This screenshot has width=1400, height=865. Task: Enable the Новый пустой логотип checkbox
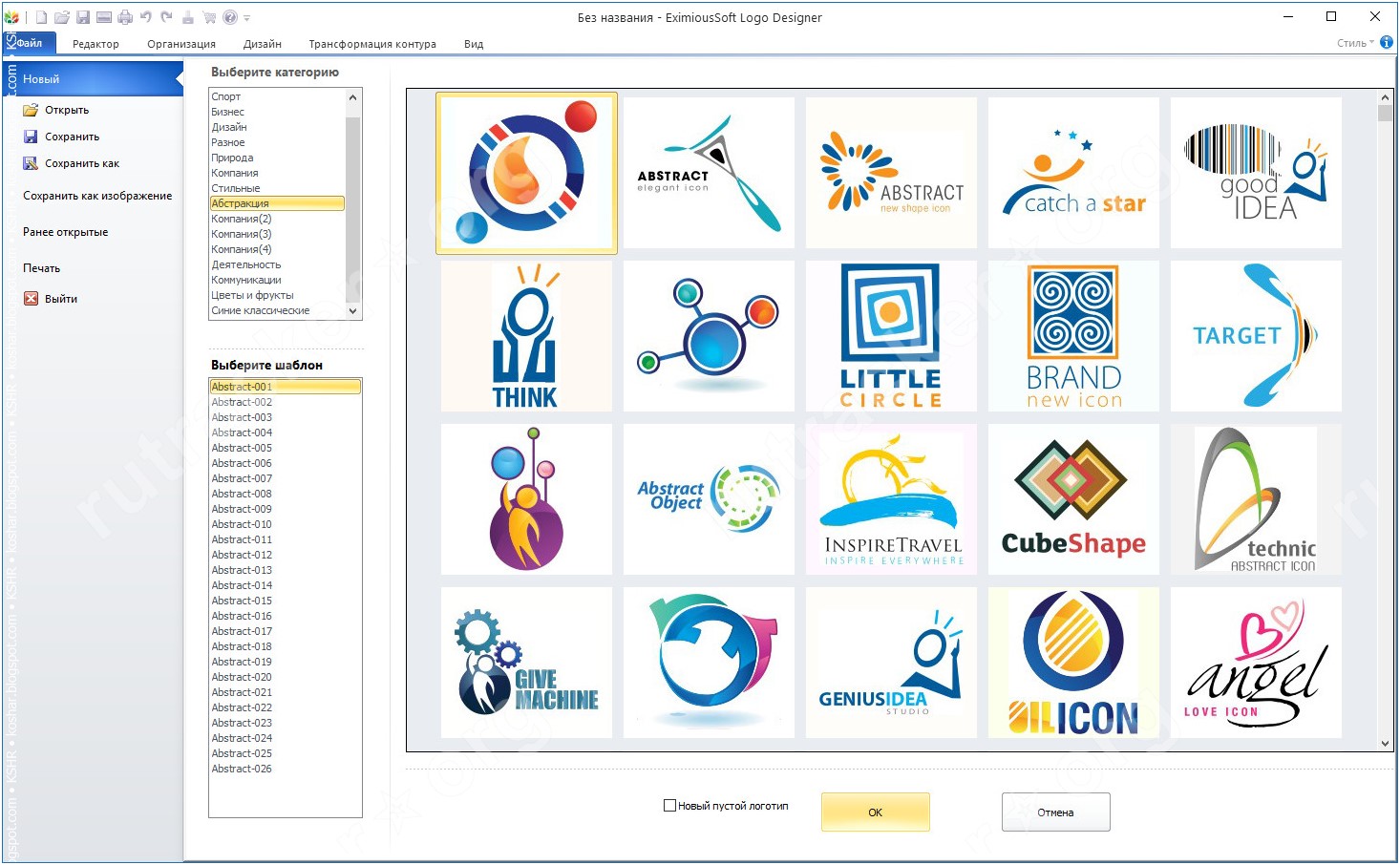(669, 806)
